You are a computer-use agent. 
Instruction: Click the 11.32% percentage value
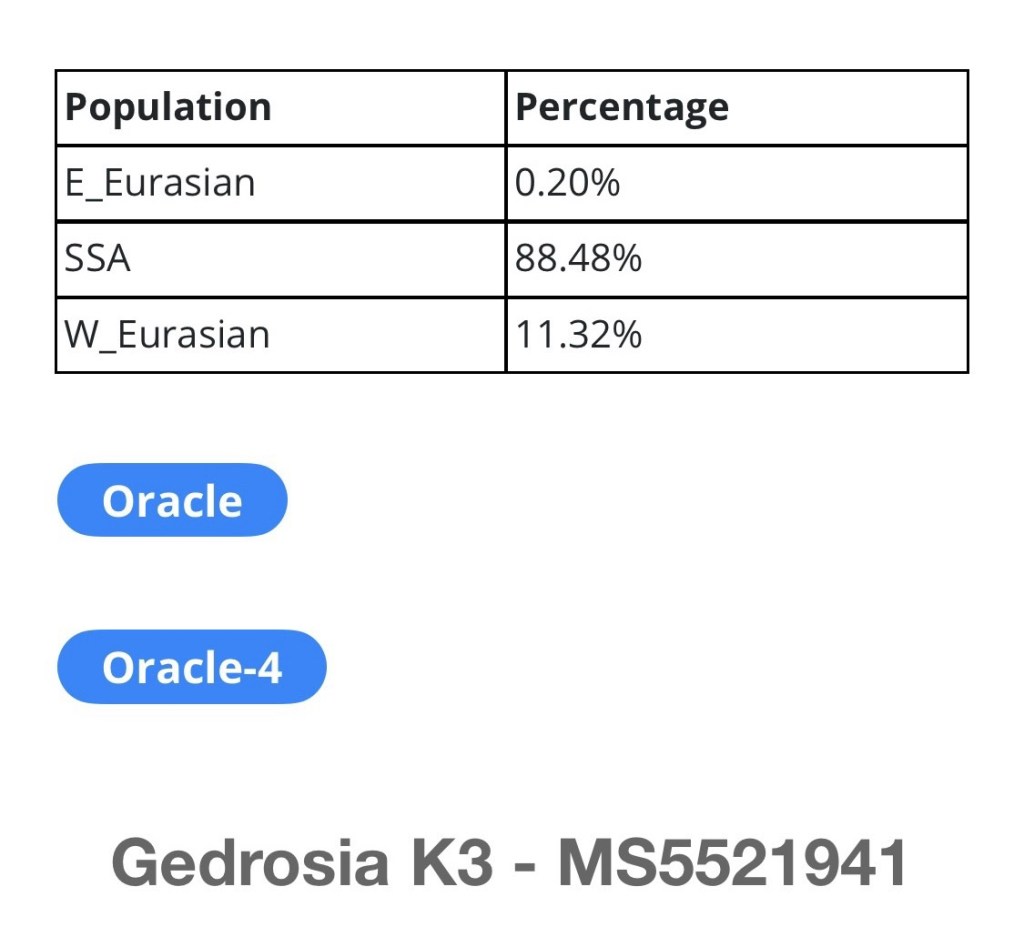point(578,334)
